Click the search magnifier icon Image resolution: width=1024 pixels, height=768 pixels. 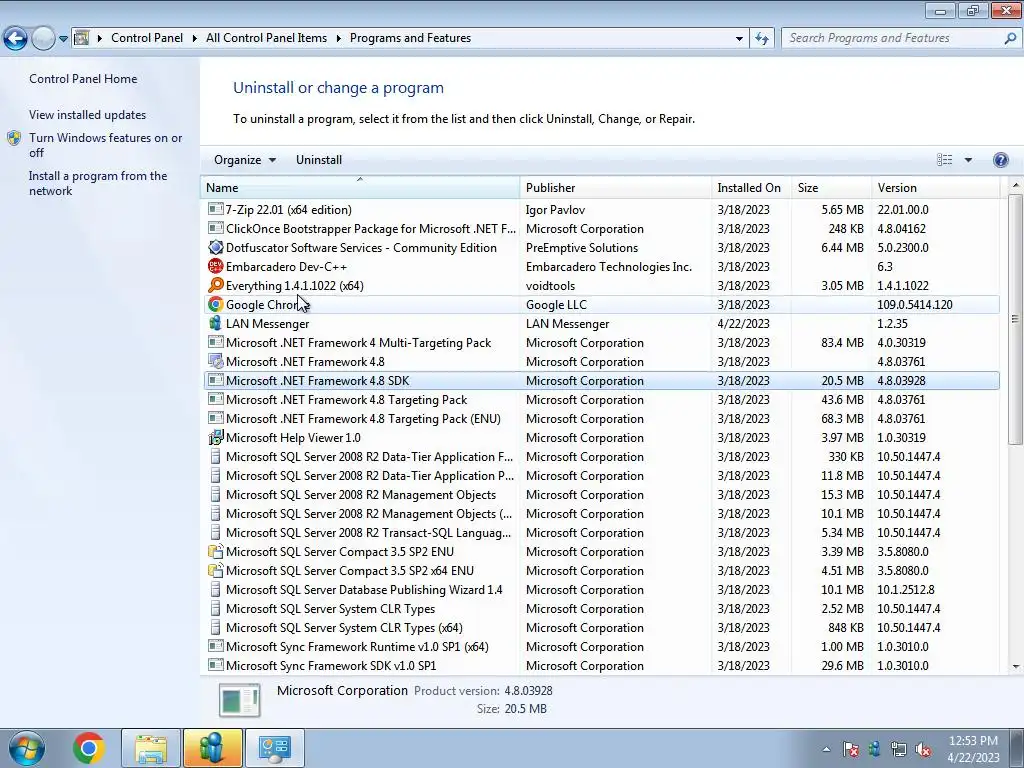[x=1010, y=39]
